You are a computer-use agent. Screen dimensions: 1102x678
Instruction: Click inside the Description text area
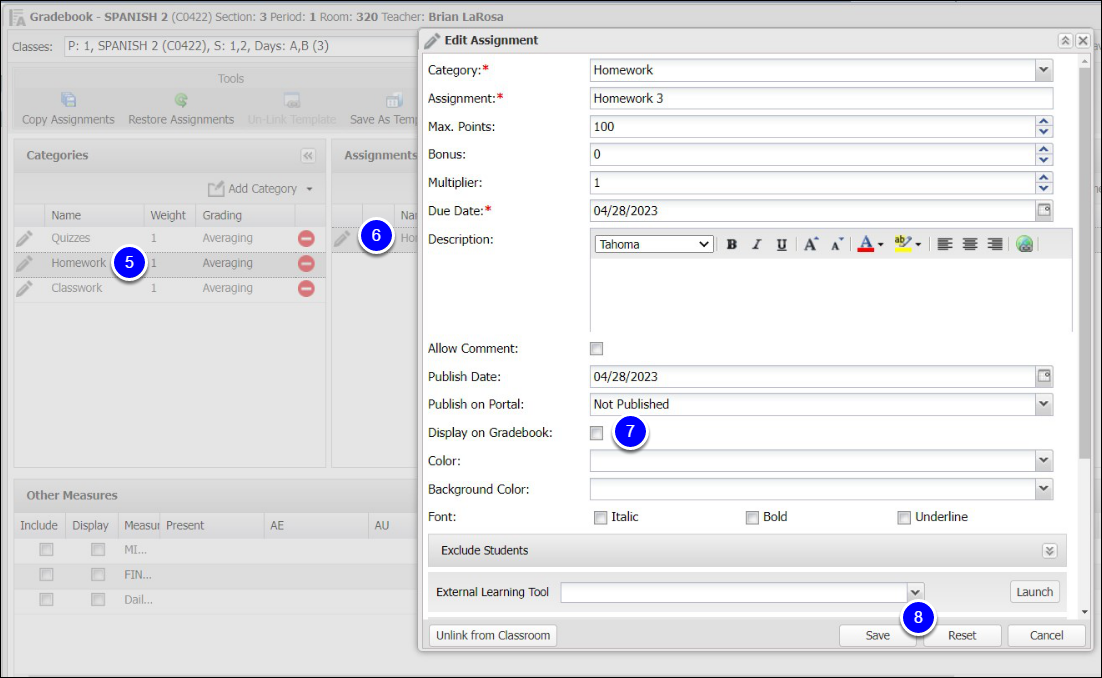click(831, 295)
